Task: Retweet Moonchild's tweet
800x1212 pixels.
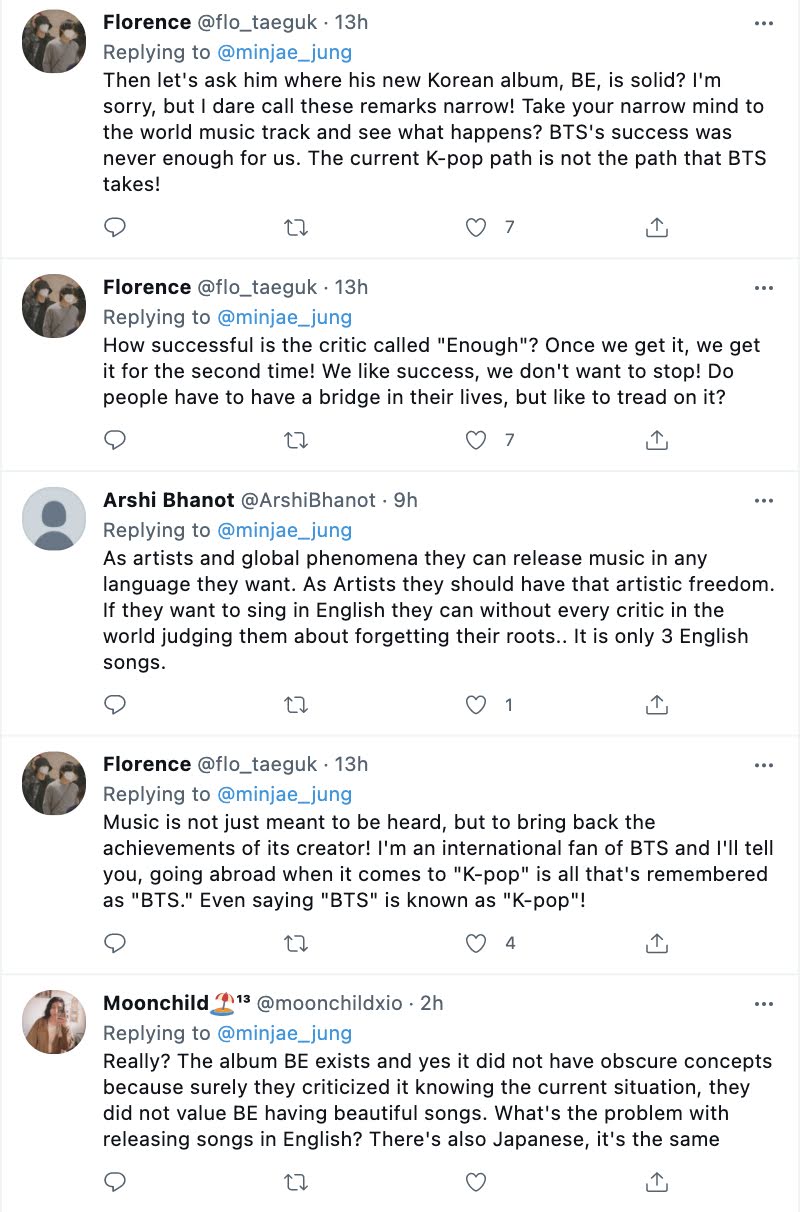Action: (296, 1182)
